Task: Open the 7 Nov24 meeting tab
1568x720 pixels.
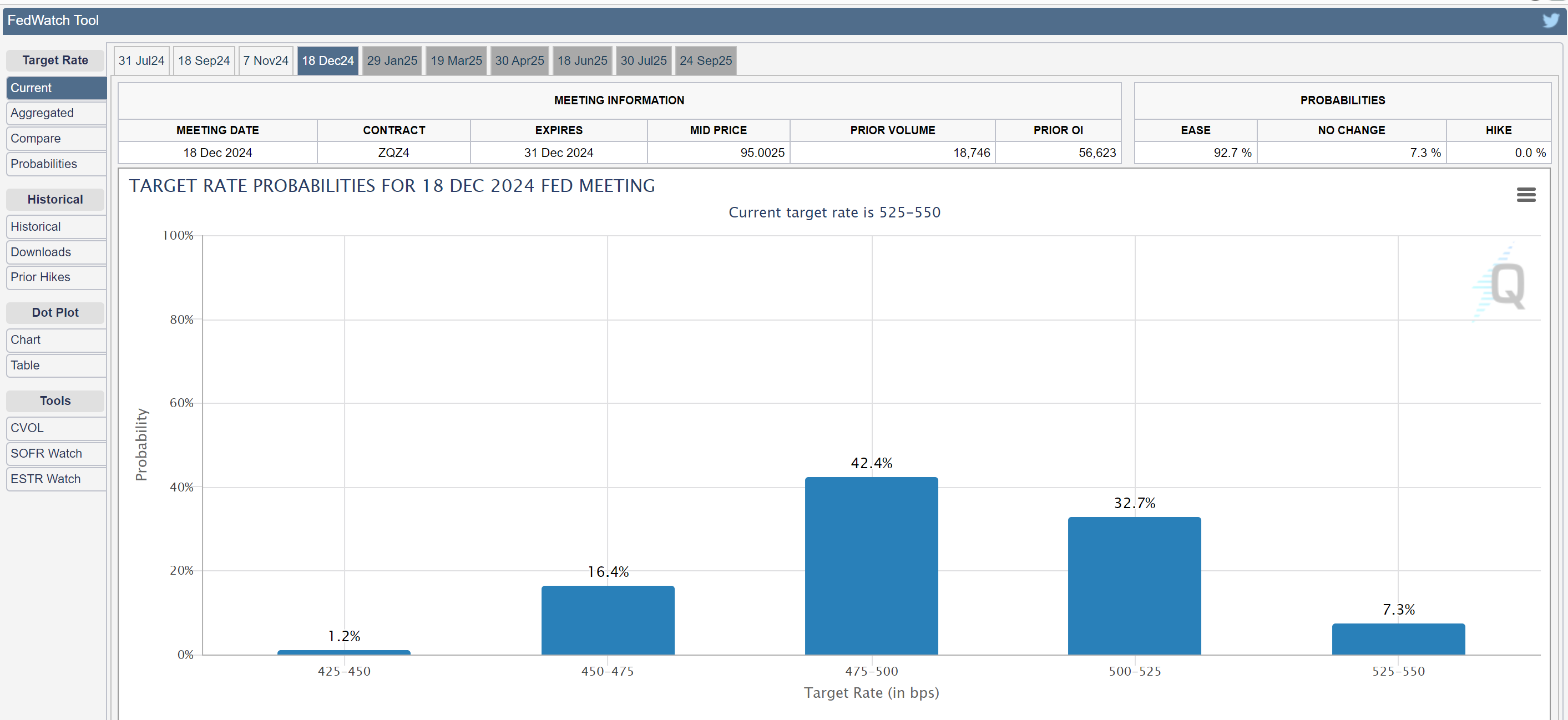Action: (x=265, y=61)
